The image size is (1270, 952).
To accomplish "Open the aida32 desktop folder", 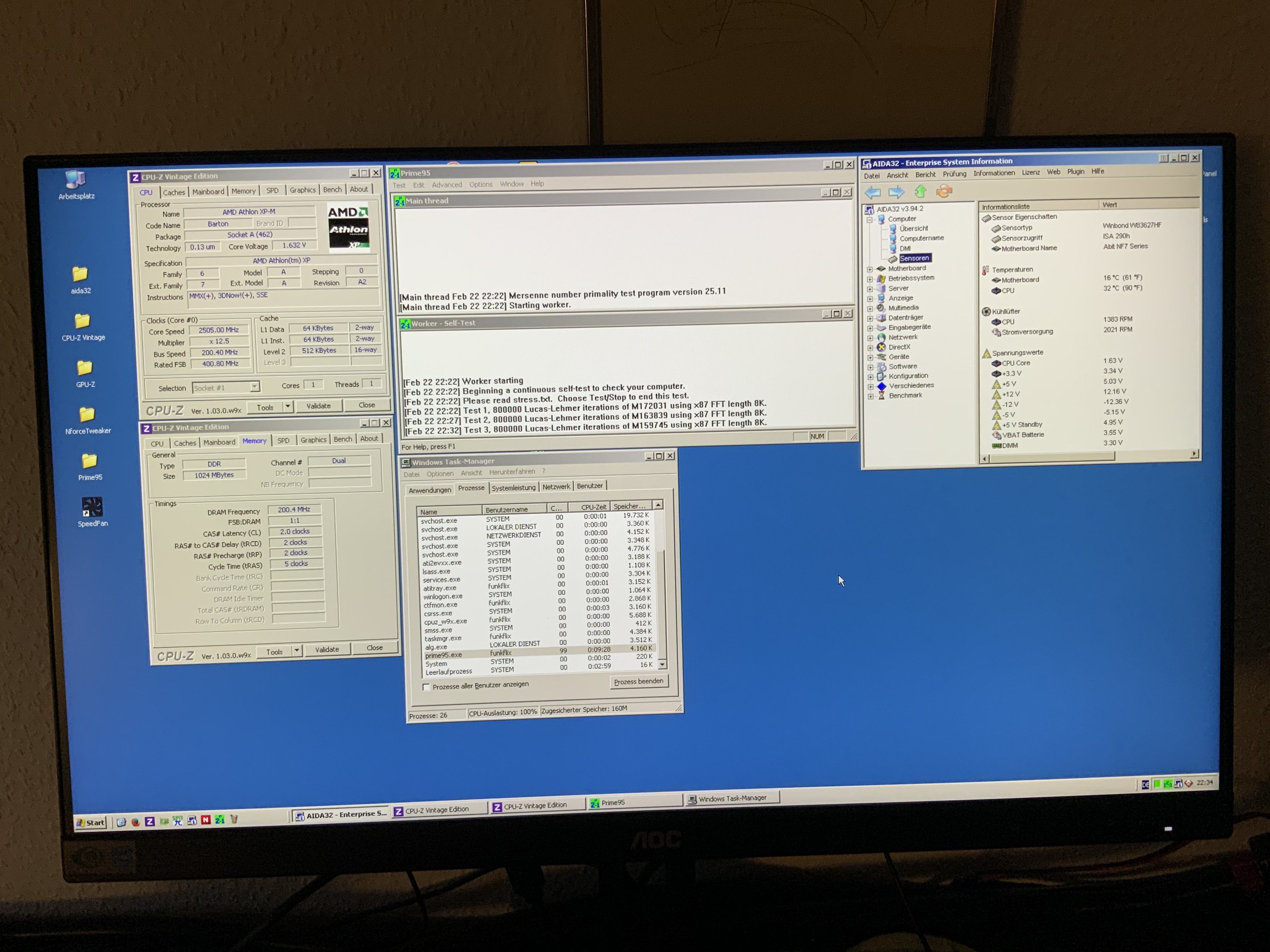I will click(x=80, y=280).
